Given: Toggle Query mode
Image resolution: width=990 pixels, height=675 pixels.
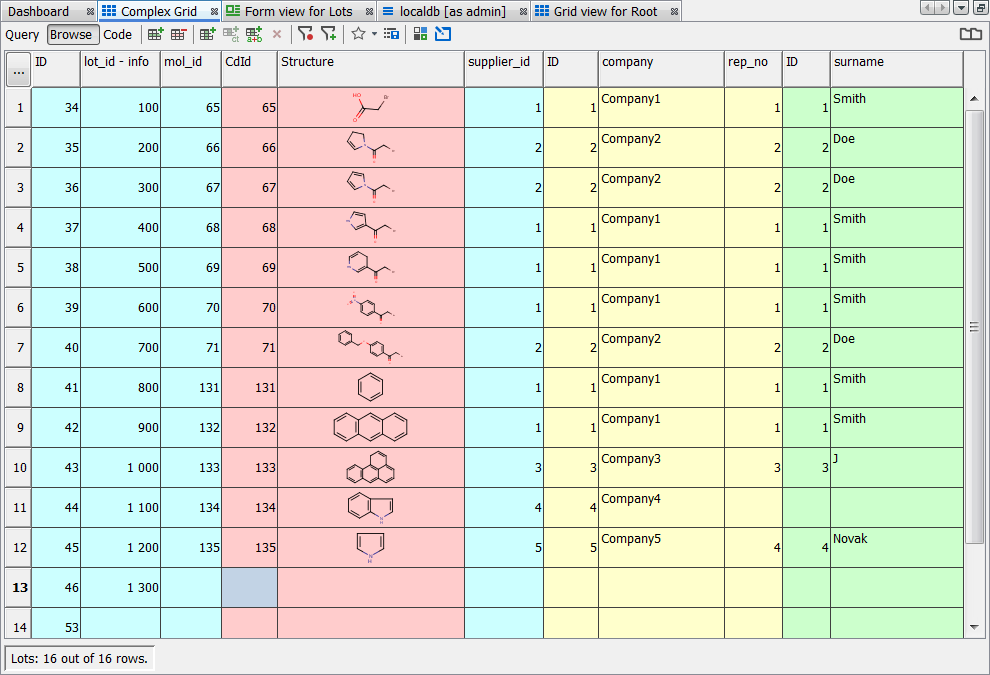Looking at the screenshot, I should point(22,34).
